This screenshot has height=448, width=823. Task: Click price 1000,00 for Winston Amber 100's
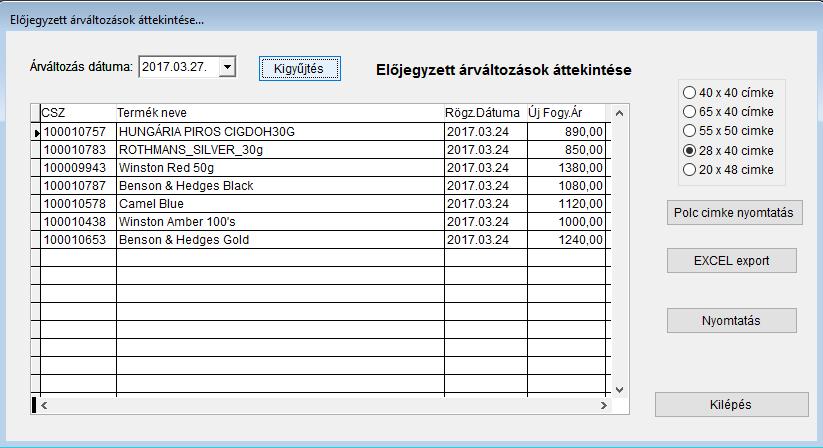(x=566, y=222)
